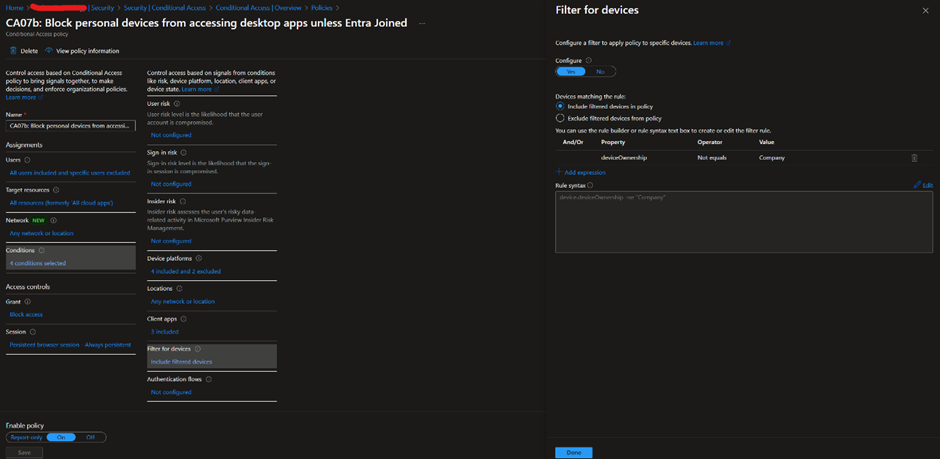Open 4 conditions selected link

[38, 263]
